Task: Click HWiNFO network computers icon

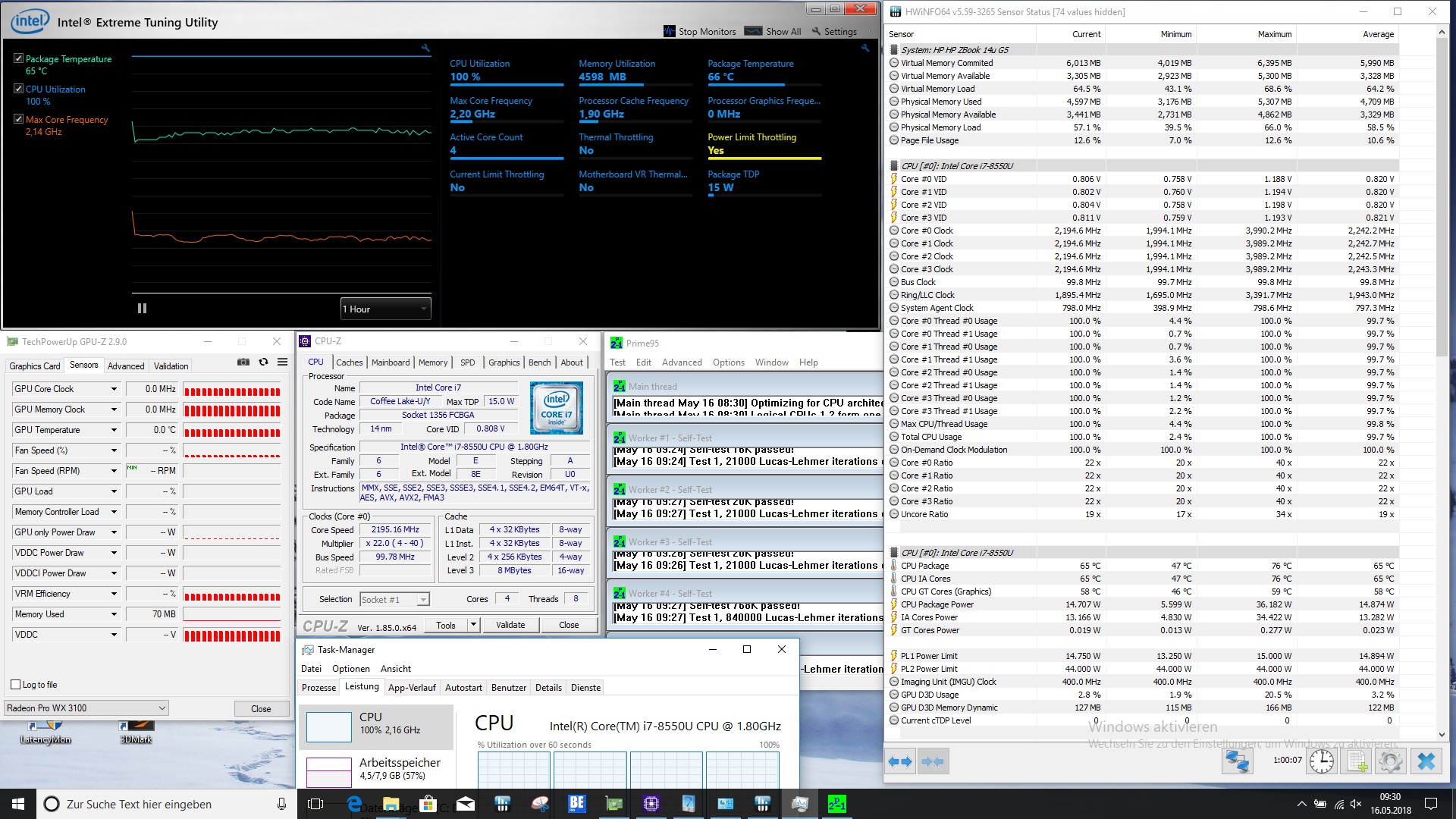Action: [x=1237, y=761]
